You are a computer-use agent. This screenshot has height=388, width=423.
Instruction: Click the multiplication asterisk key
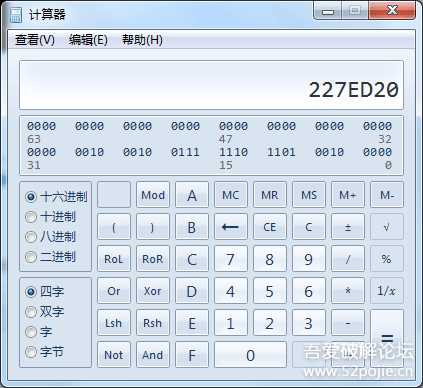pos(348,291)
